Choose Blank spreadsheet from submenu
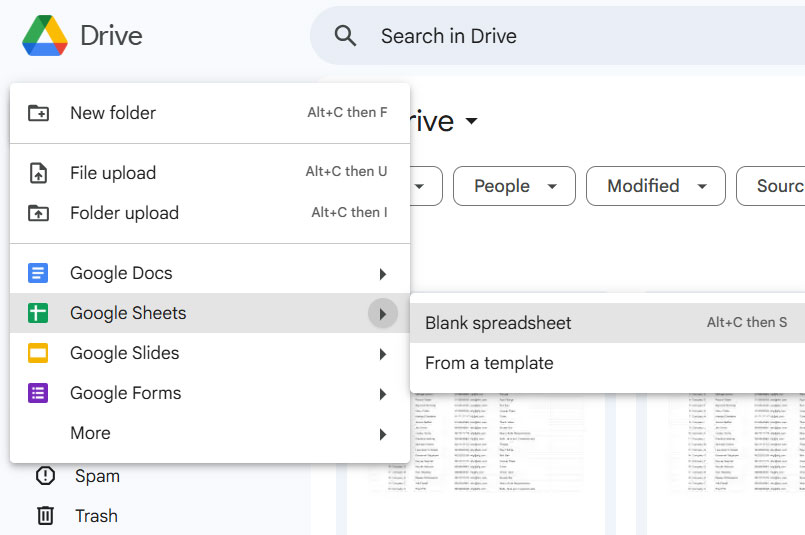The image size is (805, 535). [607, 323]
